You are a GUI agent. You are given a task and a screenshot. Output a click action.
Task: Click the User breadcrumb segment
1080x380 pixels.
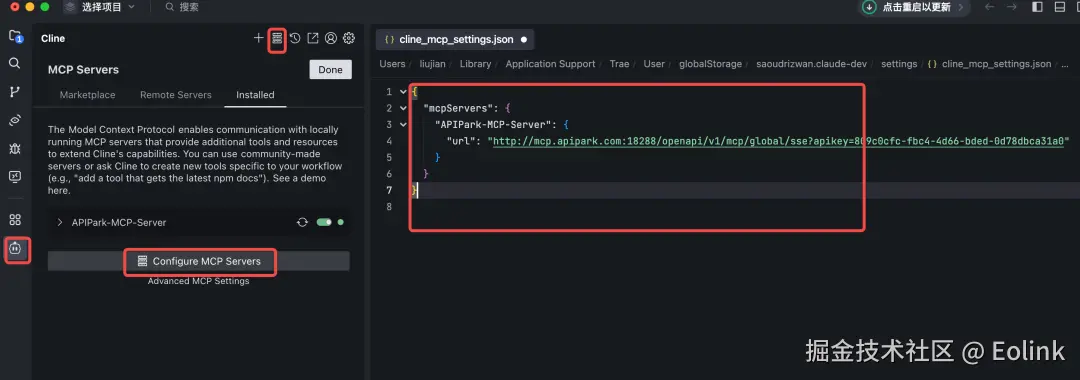[654, 63]
